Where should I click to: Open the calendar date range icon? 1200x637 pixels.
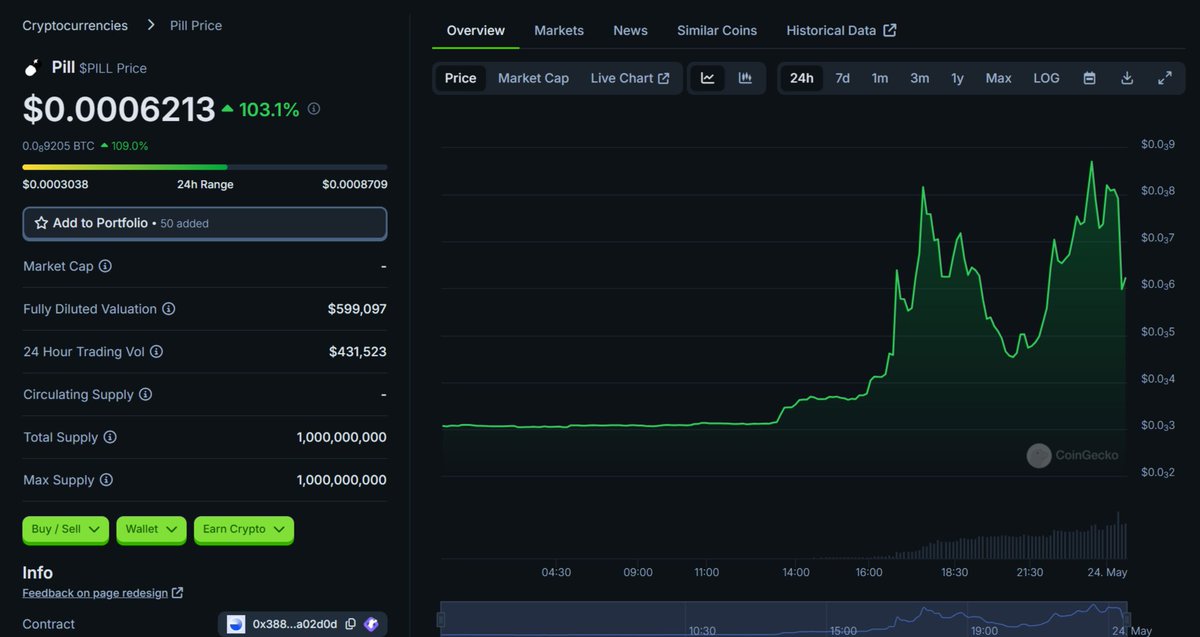[1090, 78]
